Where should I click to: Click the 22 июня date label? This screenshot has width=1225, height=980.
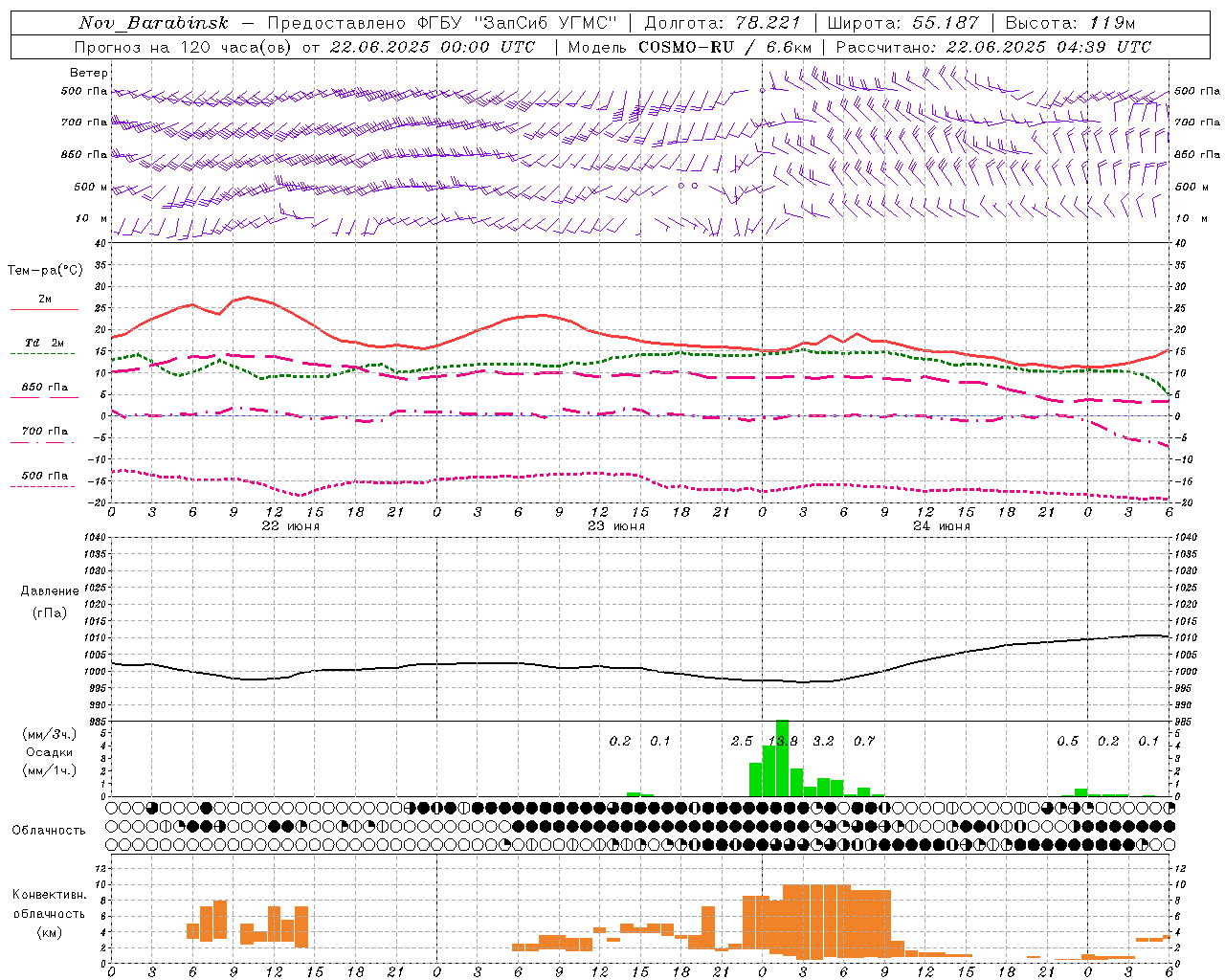[x=291, y=526]
